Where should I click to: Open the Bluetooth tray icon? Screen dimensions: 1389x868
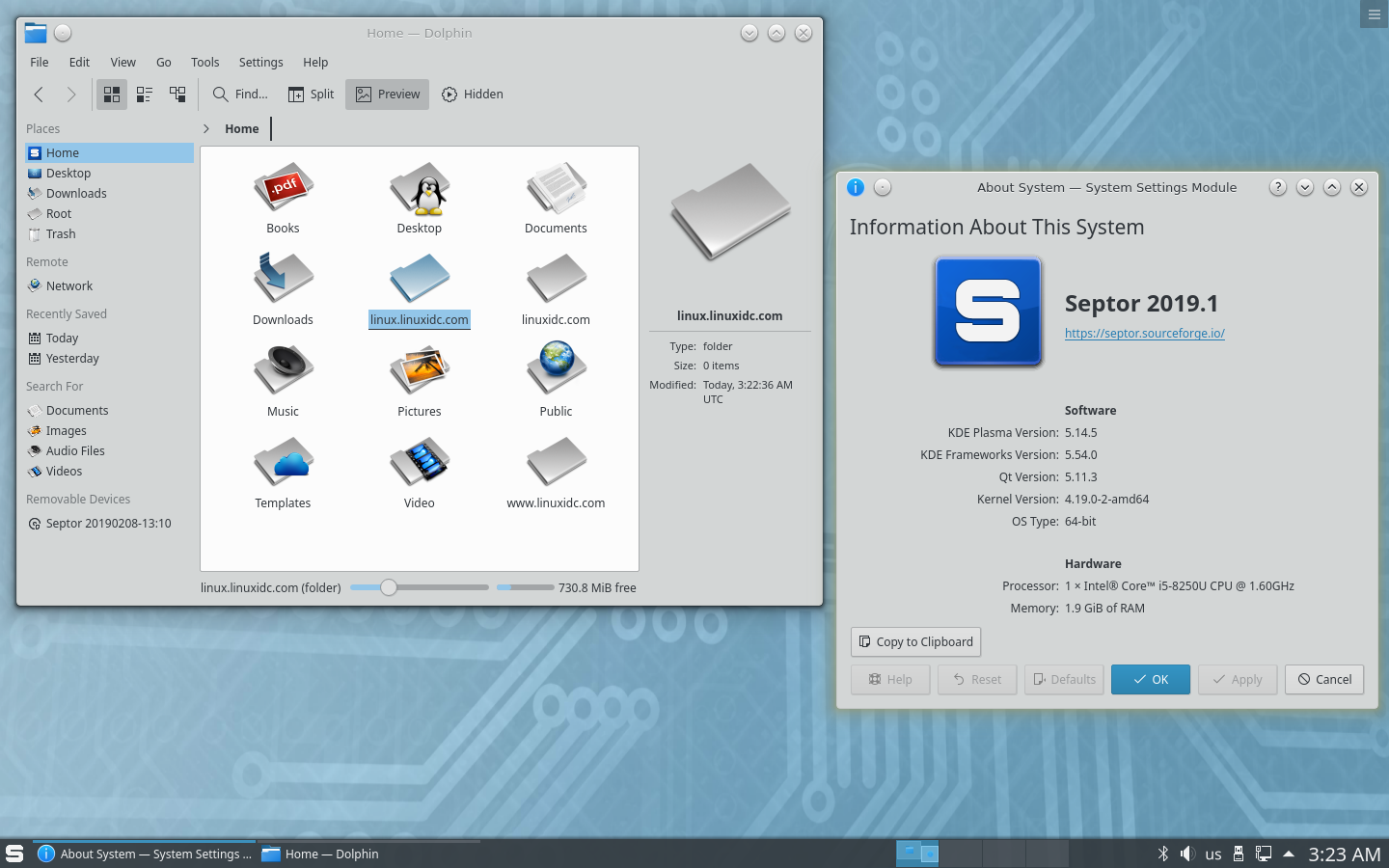(1163, 854)
